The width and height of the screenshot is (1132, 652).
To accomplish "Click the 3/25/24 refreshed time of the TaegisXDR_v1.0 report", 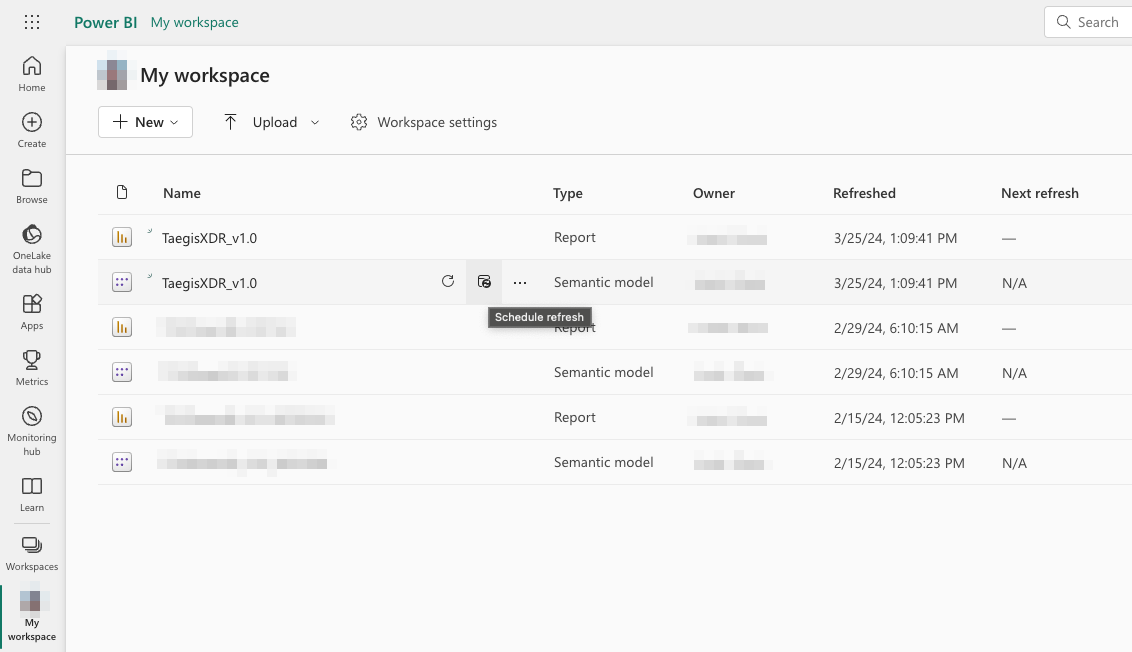I will 895,238.
